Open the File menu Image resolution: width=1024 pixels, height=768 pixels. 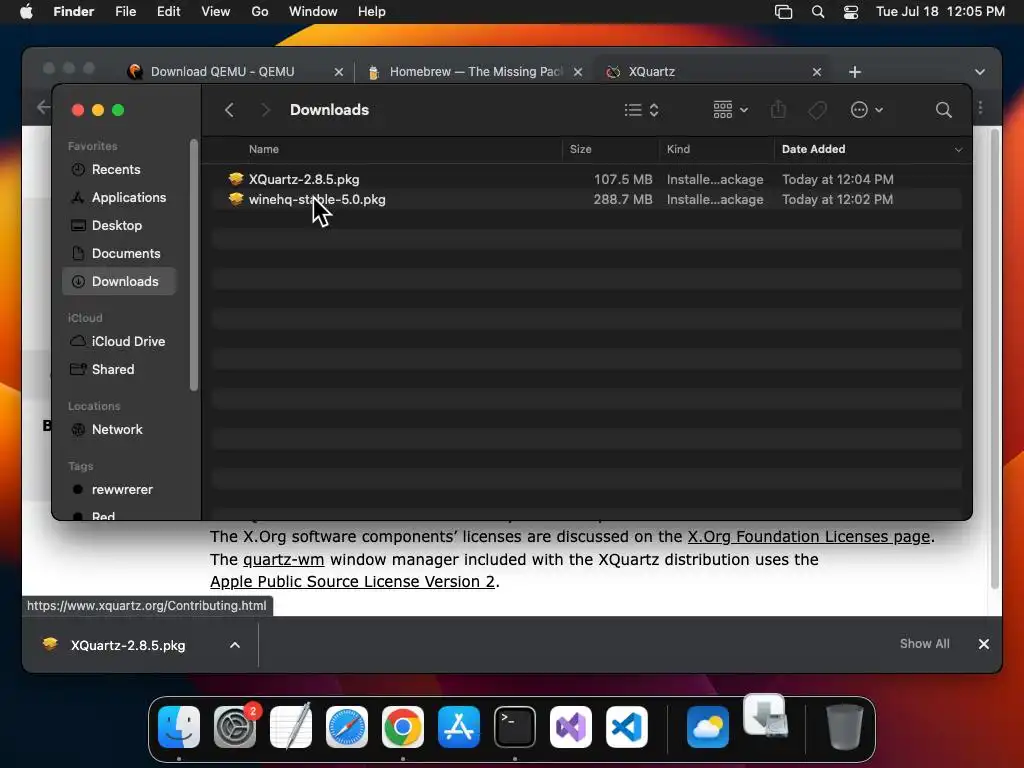pos(125,12)
